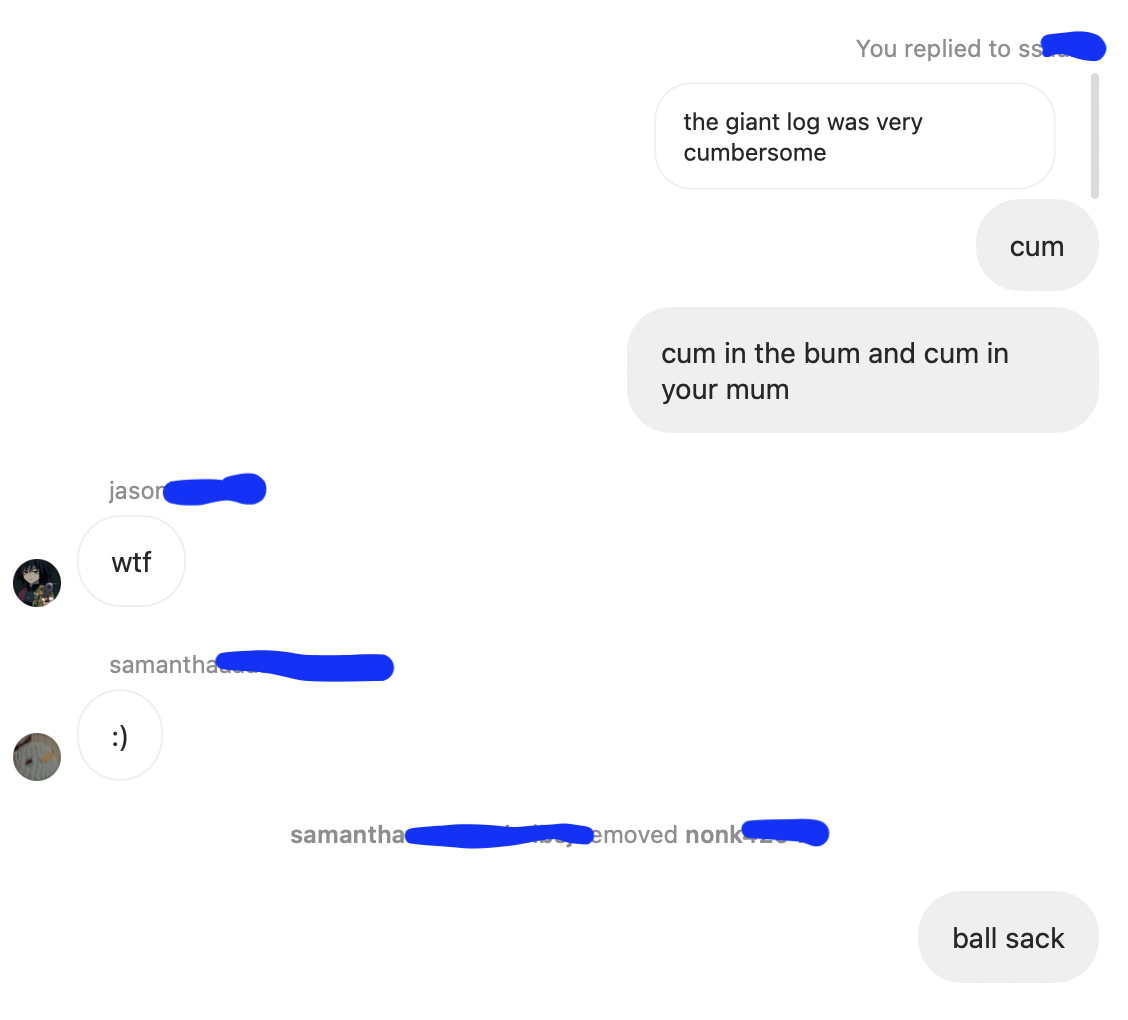1128x1020 pixels.
Task: Jump to quoted "giant log was very cumbersome" message
Action: click(855, 137)
